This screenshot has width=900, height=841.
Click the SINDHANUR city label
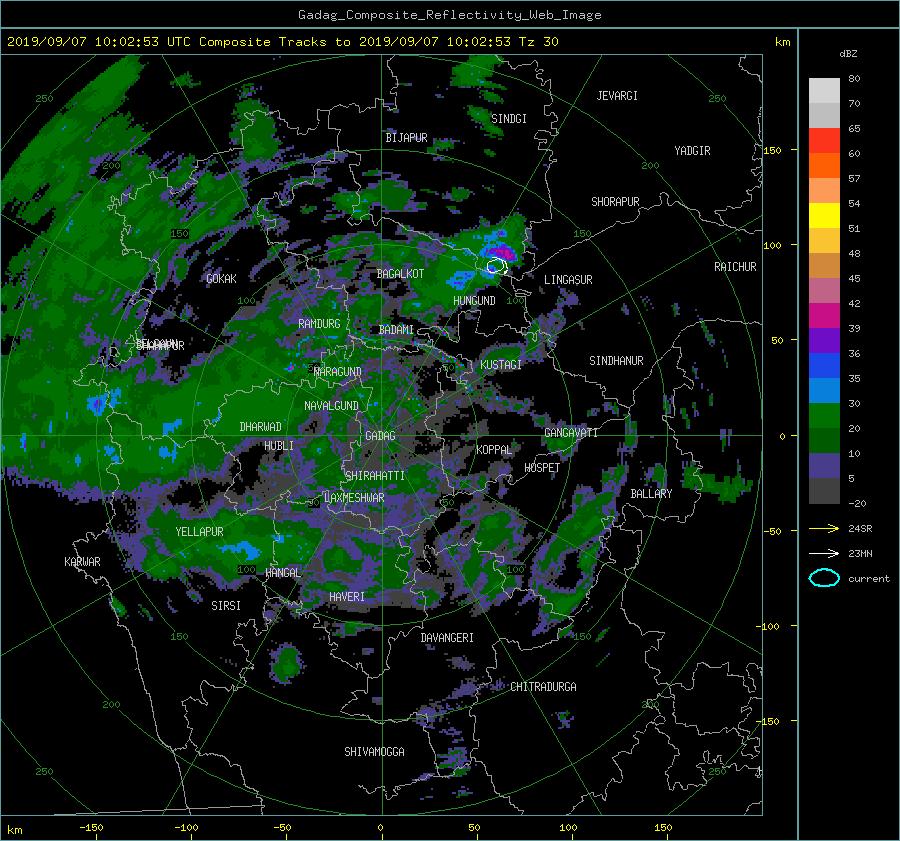point(616,361)
